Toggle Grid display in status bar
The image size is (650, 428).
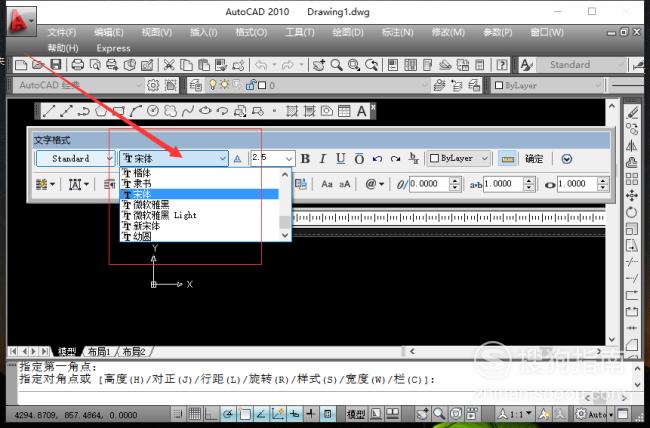point(194,413)
